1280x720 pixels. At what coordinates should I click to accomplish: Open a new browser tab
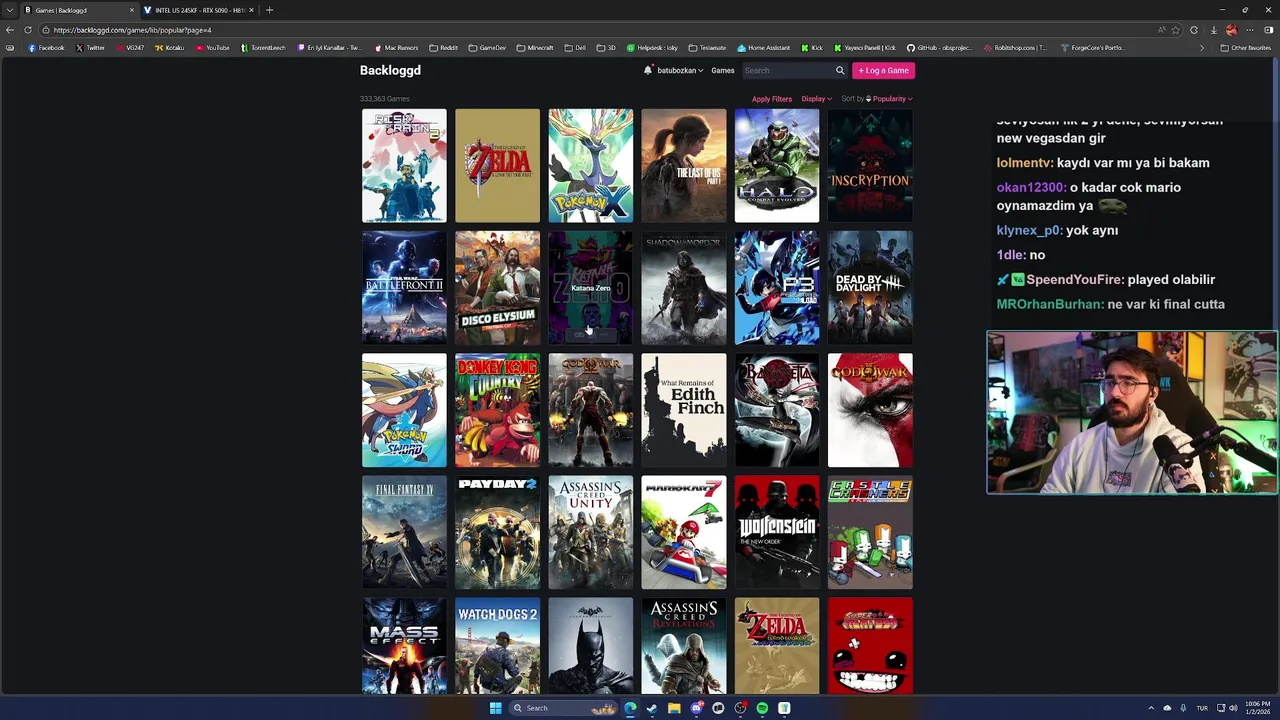[x=269, y=10]
